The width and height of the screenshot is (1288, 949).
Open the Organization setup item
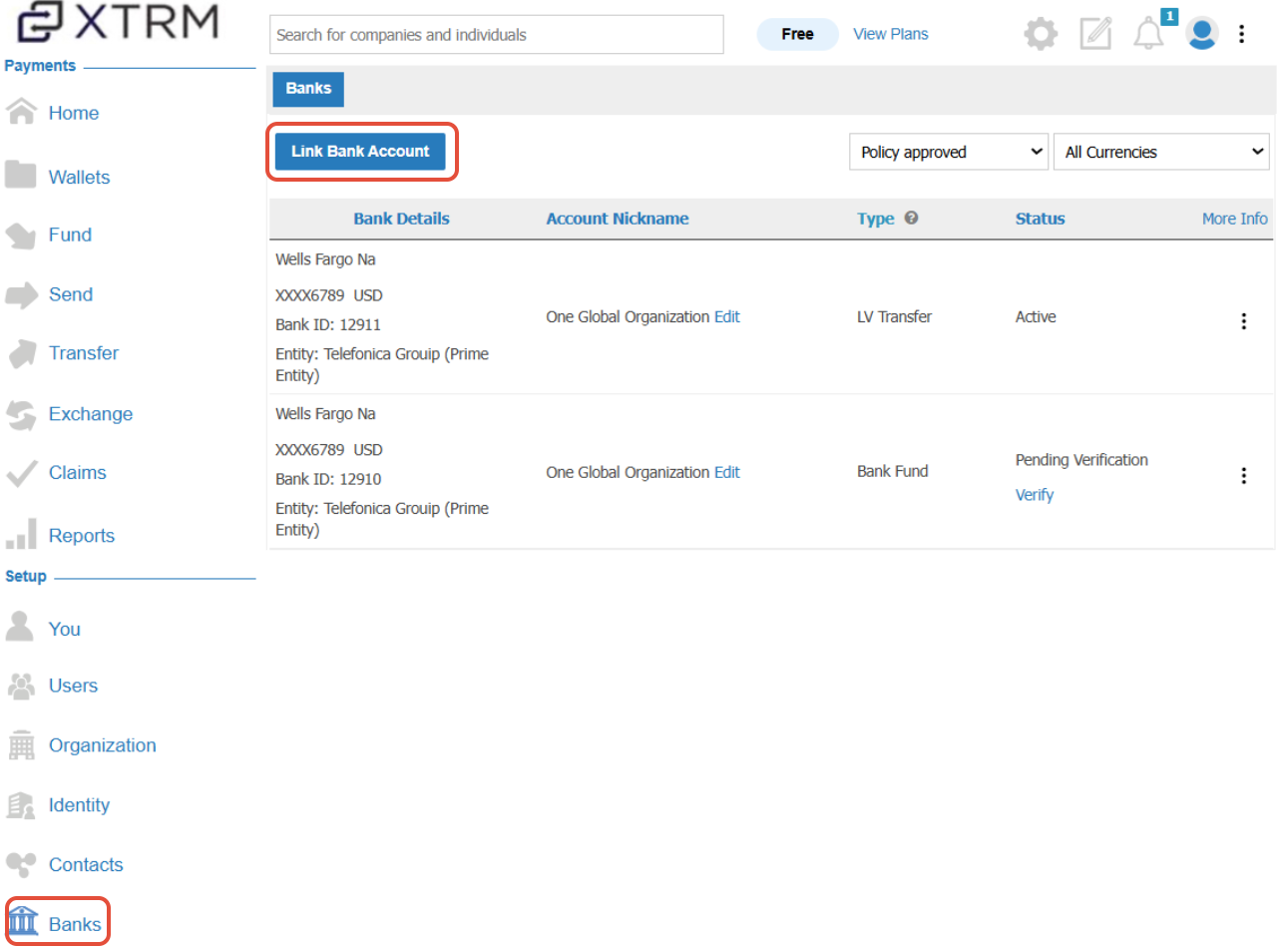pos(103,745)
